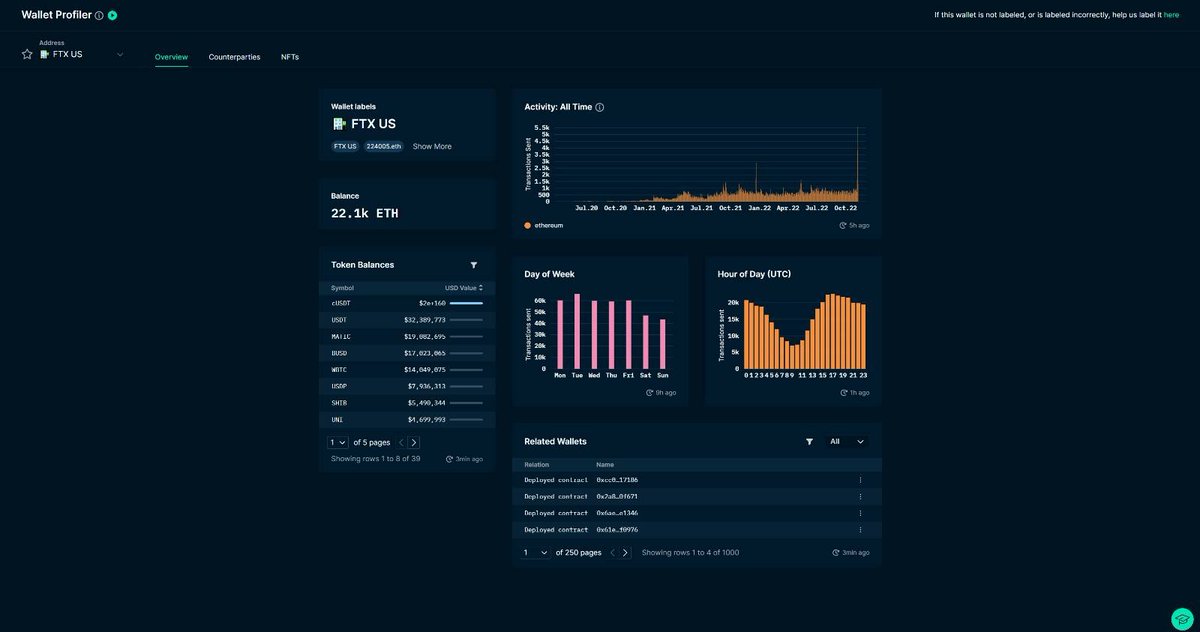The height and width of the screenshot is (632, 1200).
Task: Click the Hour of Day 1h ago icon
Action: click(x=844, y=393)
